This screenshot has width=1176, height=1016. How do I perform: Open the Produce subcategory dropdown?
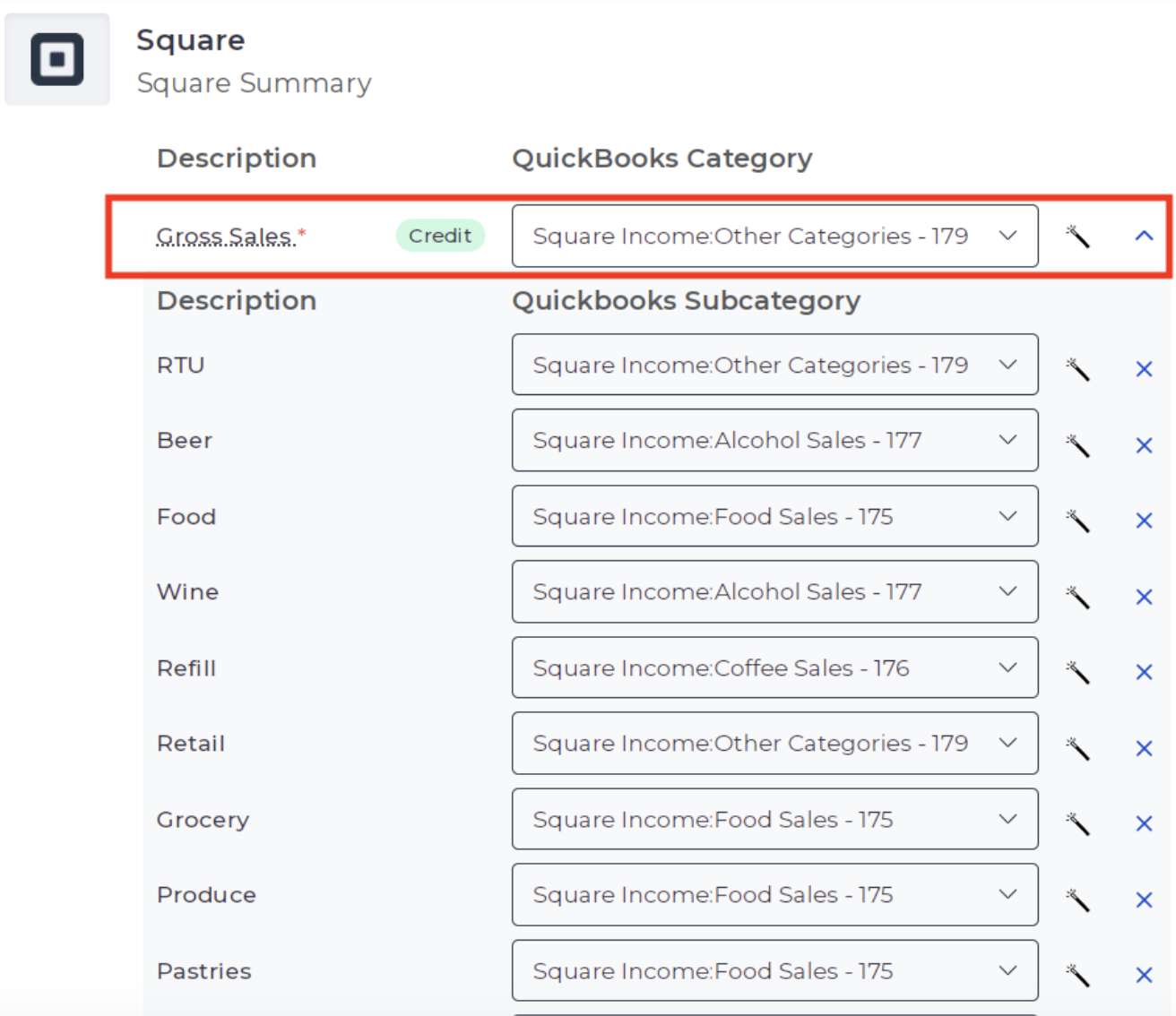[775, 894]
